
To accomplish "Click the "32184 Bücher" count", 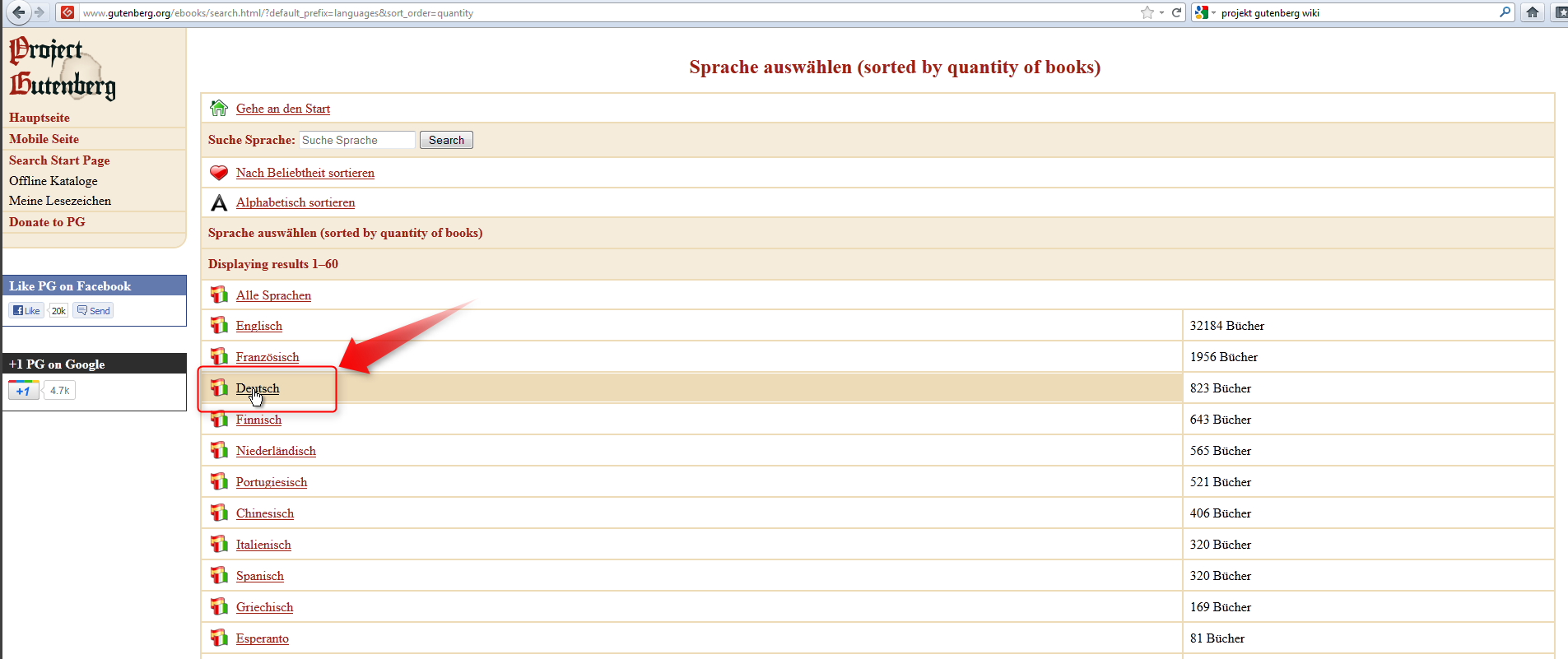I will click(x=1227, y=326).
